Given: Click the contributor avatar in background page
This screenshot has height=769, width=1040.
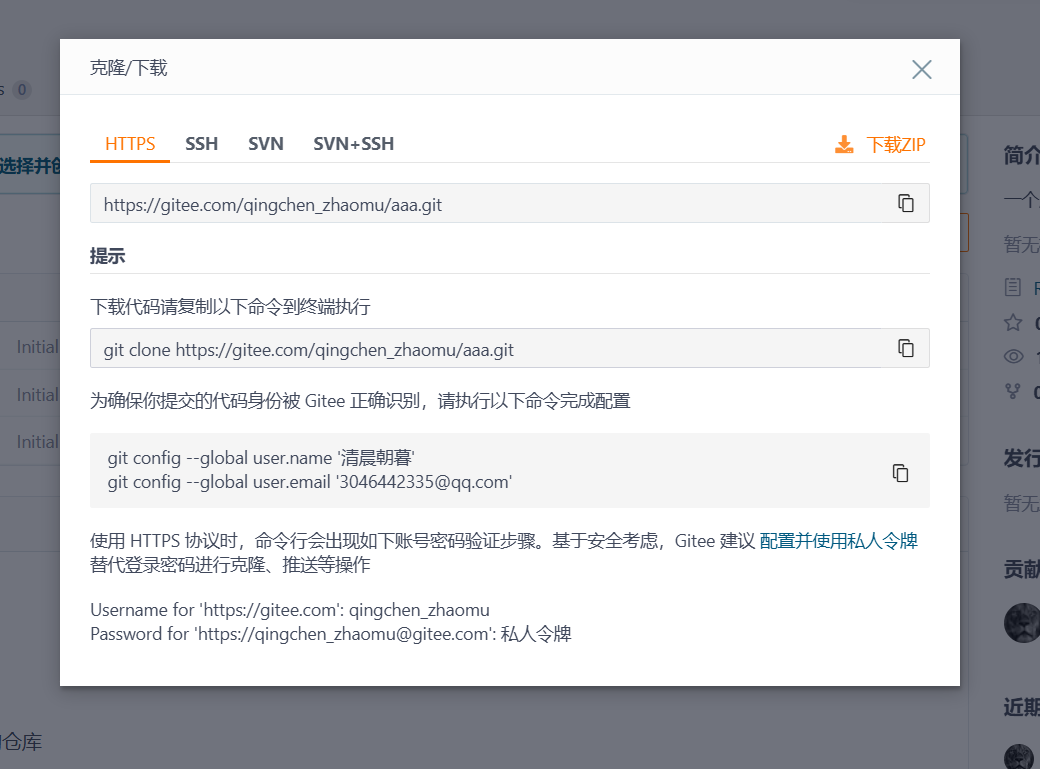Looking at the screenshot, I should click(1022, 622).
